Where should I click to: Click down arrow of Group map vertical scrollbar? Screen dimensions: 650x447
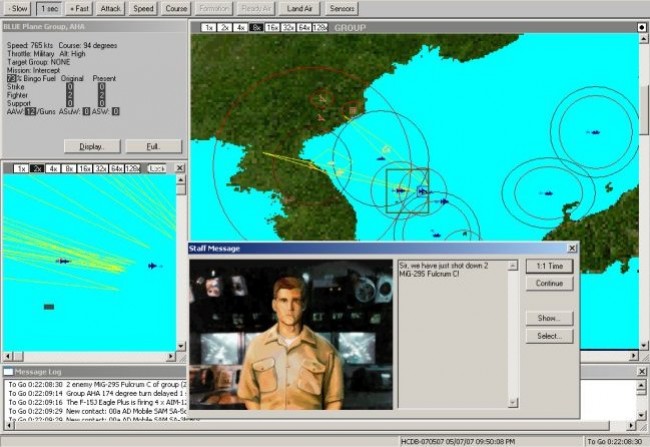pos(643,345)
